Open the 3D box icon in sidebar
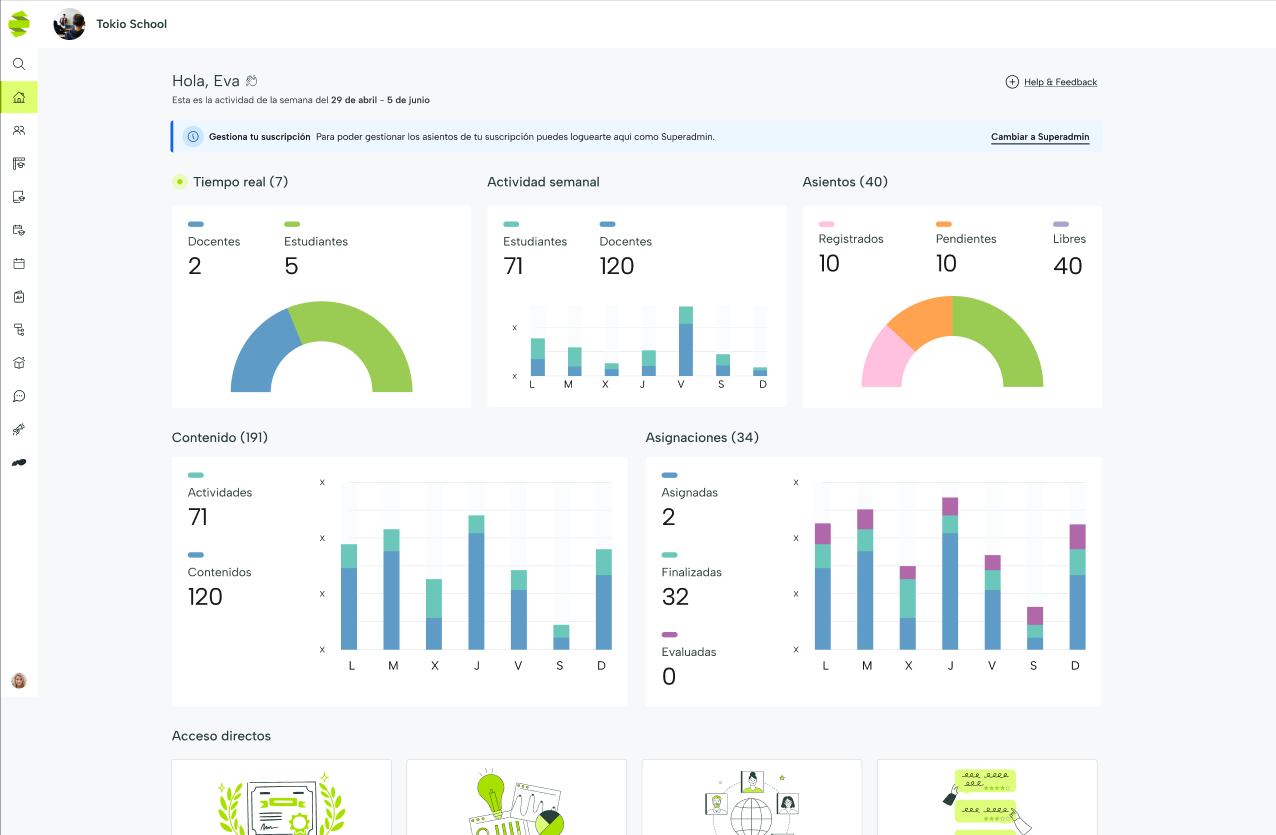1276x835 pixels. [19, 363]
